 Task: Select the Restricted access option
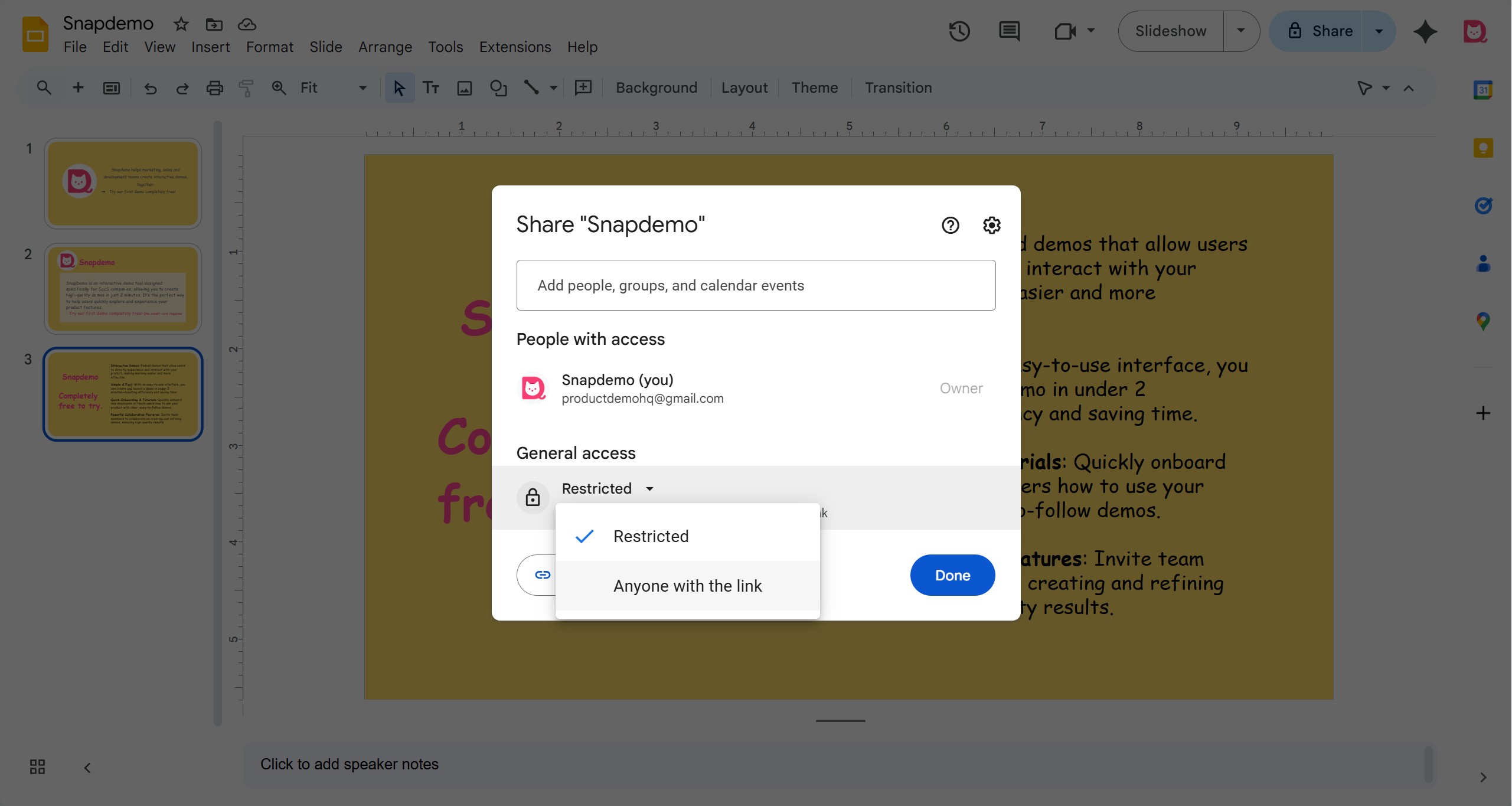click(x=687, y=536)
